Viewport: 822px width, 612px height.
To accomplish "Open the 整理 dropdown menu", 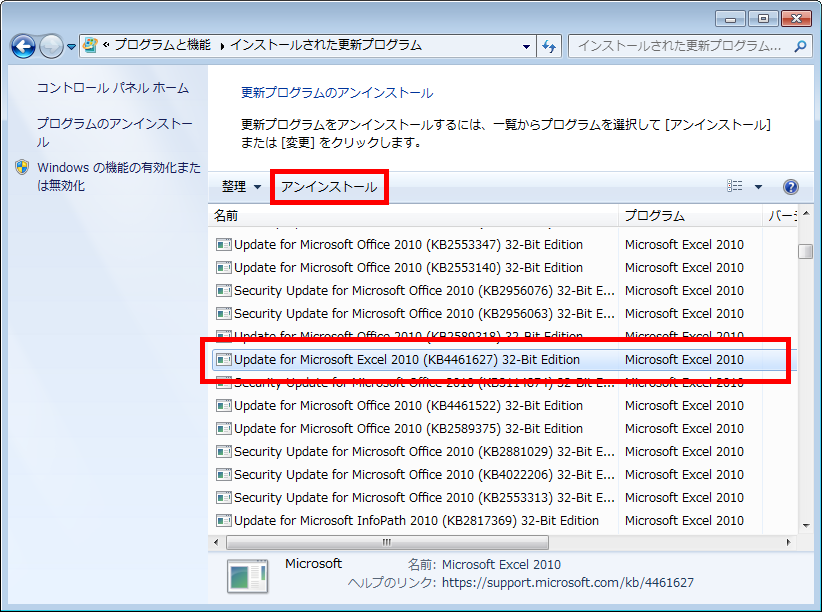I will click(241, 187).
